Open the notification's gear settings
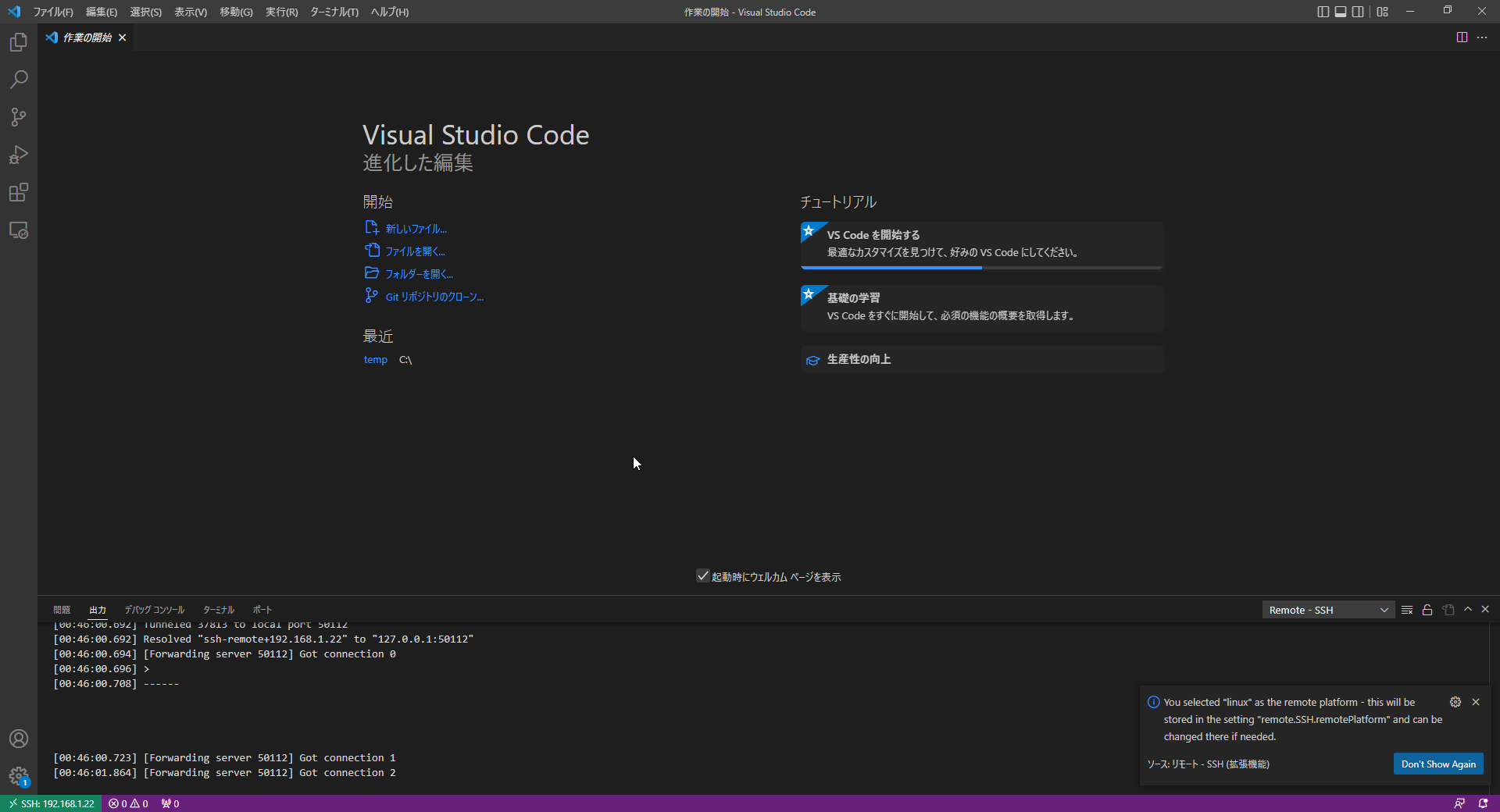Screen dimensions: 1500x812 click(x=1455, y=702)
